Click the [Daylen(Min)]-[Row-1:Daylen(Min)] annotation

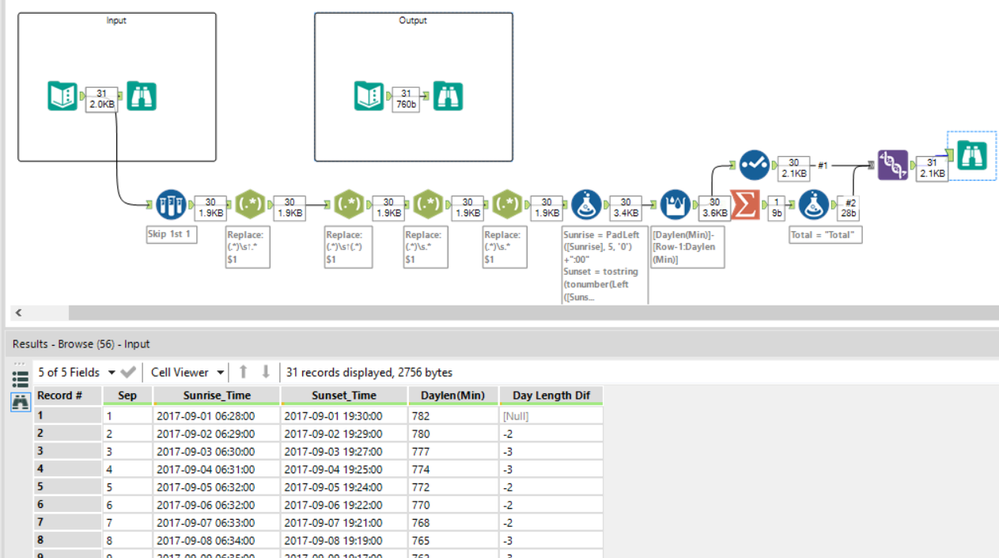[x=687, y=247]
